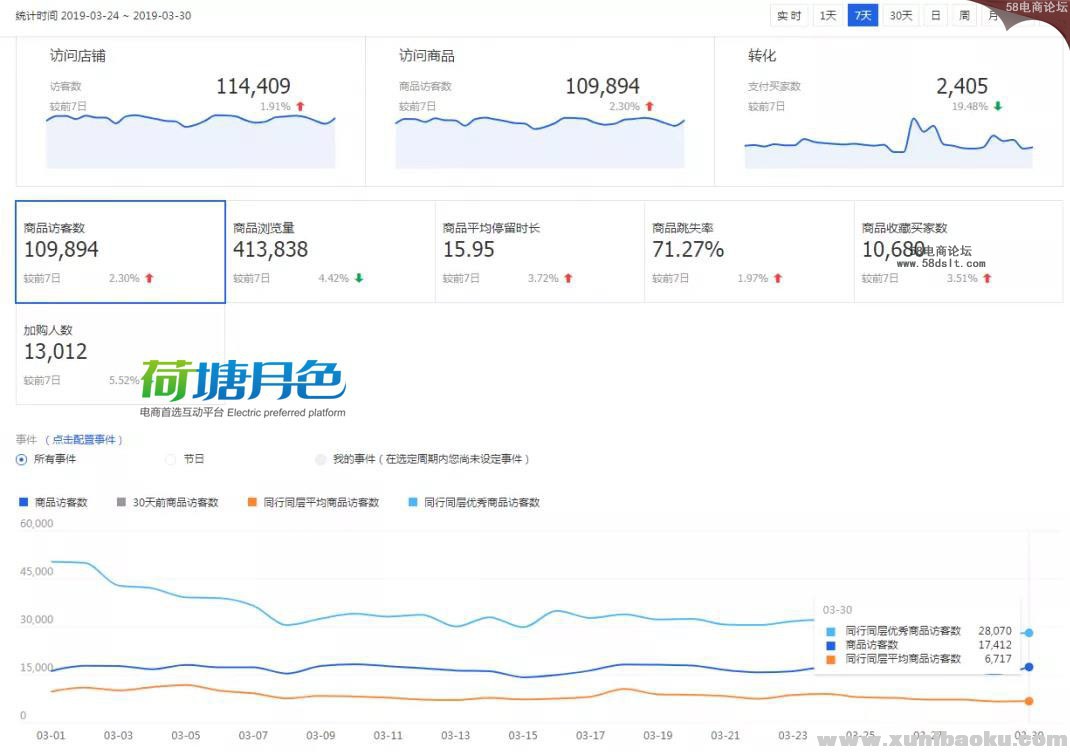Screen dimensions: 1070x752
Task: Click the light blue data point at 03-30
Action: pyautogui.click(x=1029, y=632)
